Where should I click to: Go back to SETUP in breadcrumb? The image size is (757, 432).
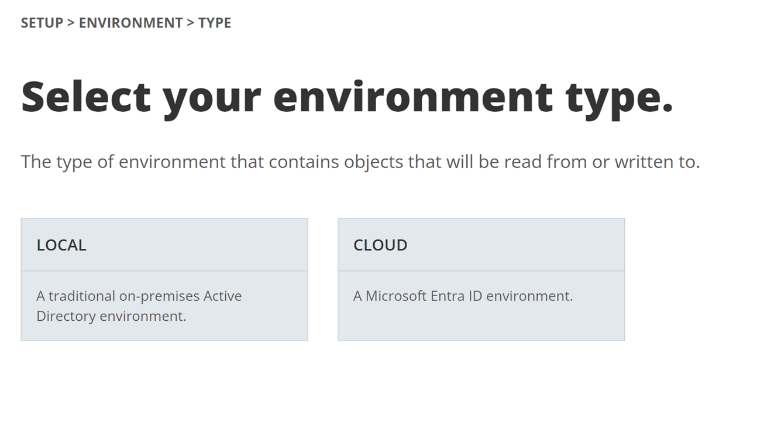[x=42, y=23]
